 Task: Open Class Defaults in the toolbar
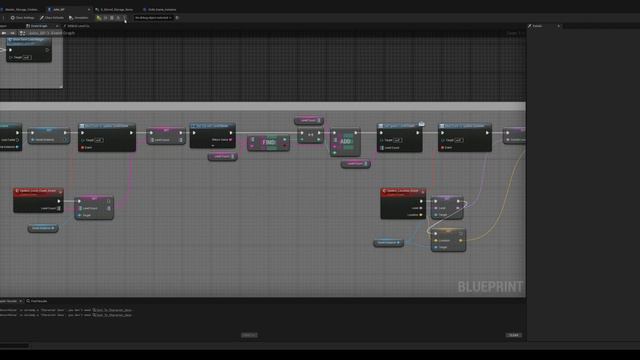point(52,18)
